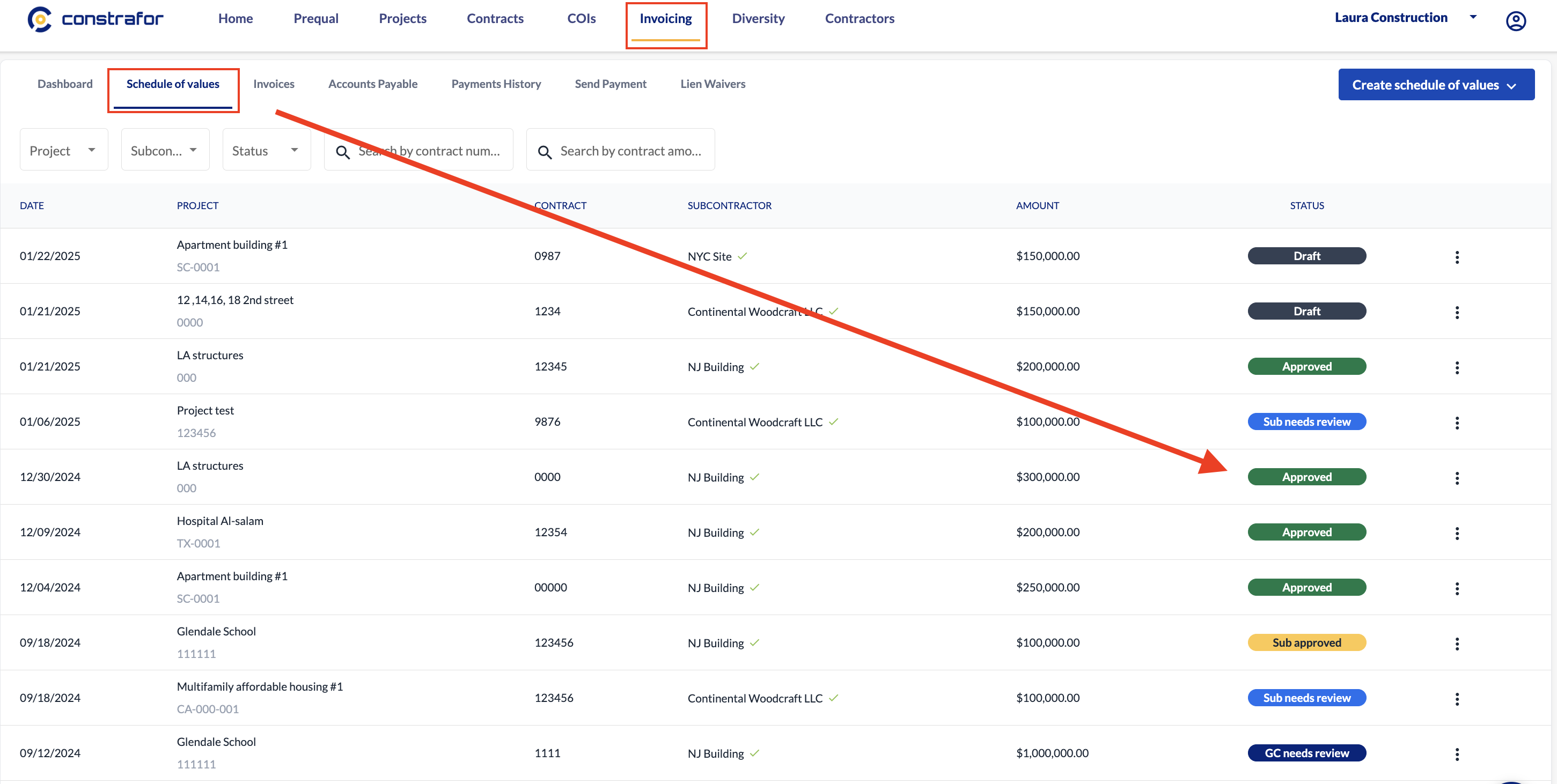
Task: Click the GC needs review status badge
Action: coord(1307,753)
